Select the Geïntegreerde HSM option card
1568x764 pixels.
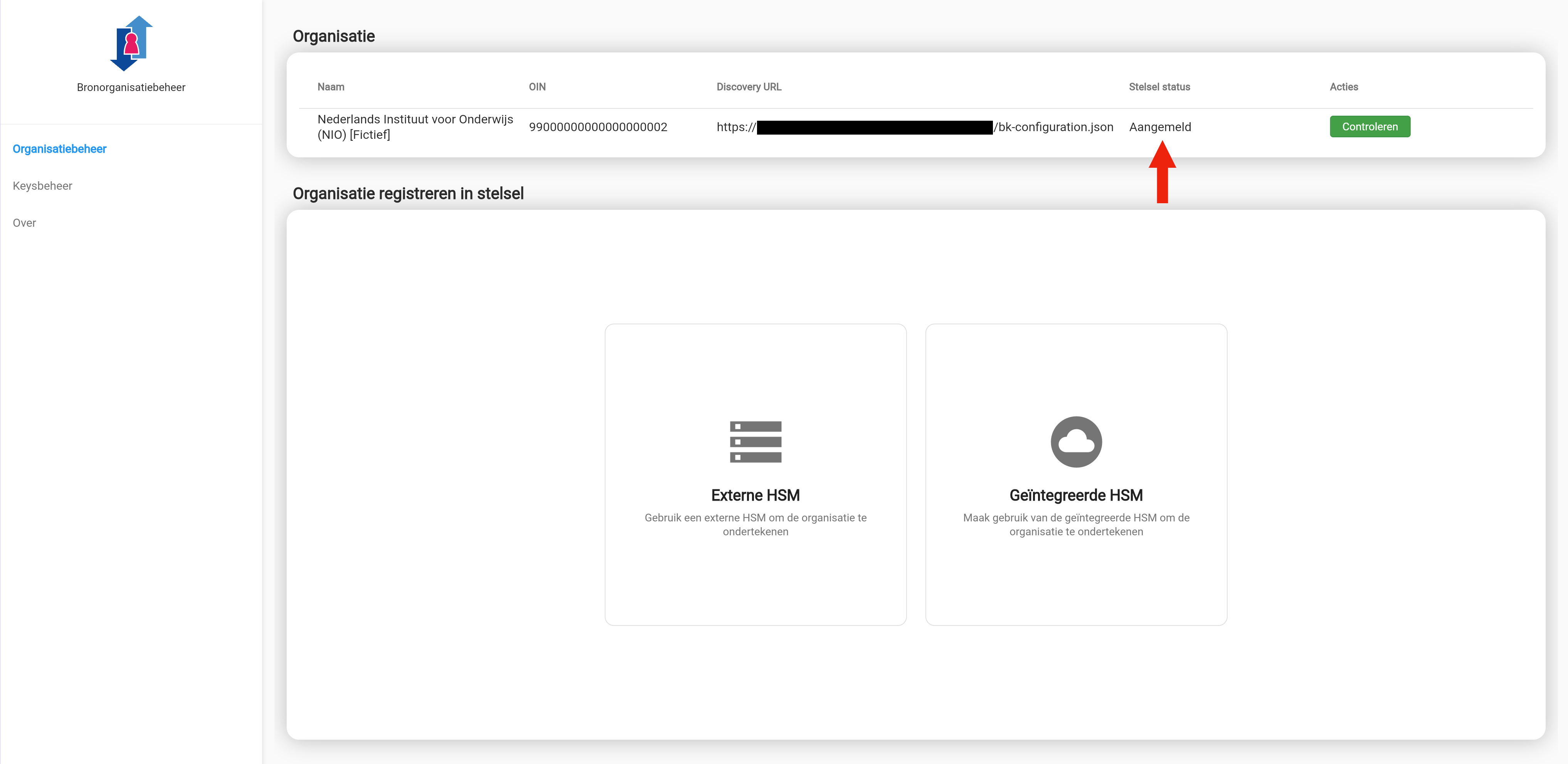pyautogui.click(x=1075, y=475)
